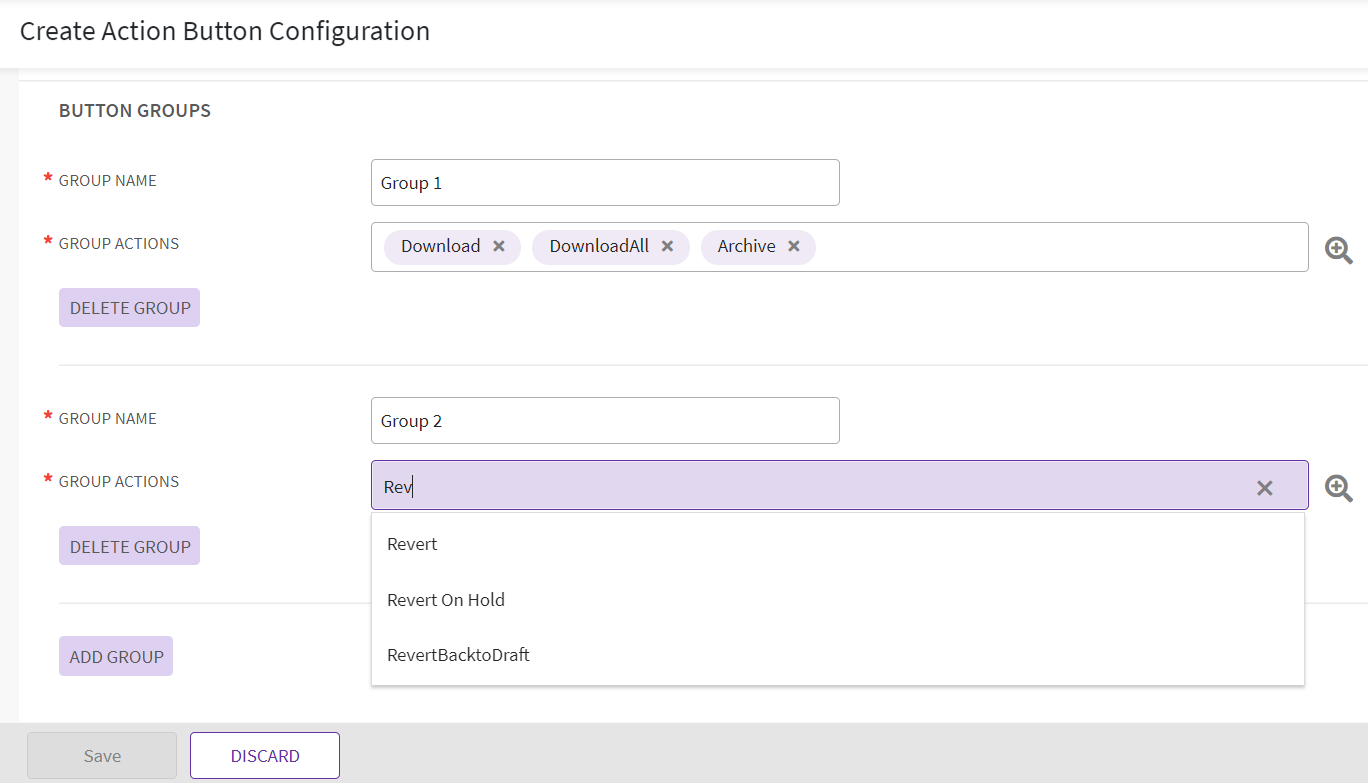Clear the 'Rev' search text
Viewport: 1368px width, 783px height.
pos(1264,487)
